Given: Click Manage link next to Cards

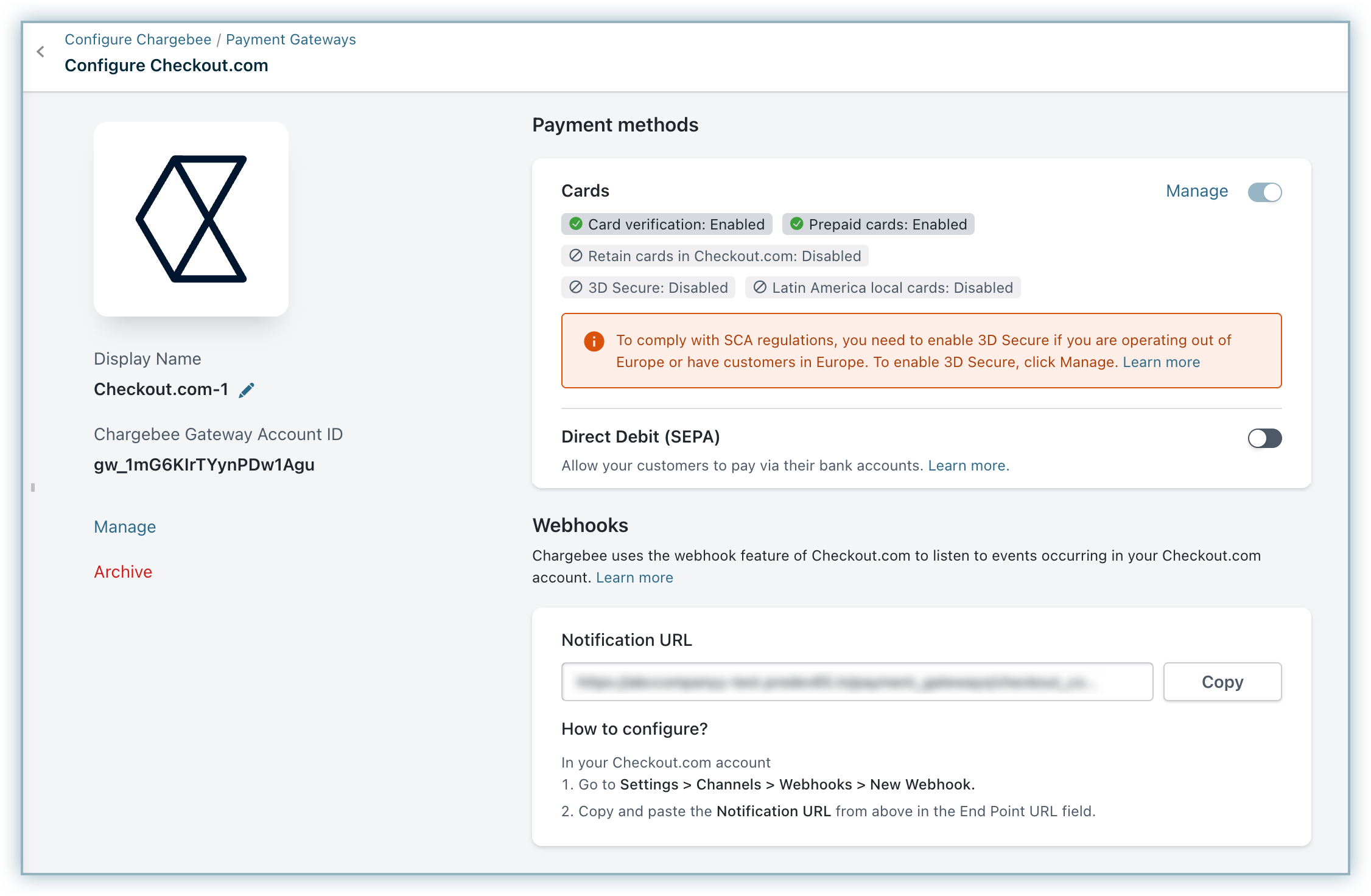Looking at the screenshot, I should (x=1196, y=191).
